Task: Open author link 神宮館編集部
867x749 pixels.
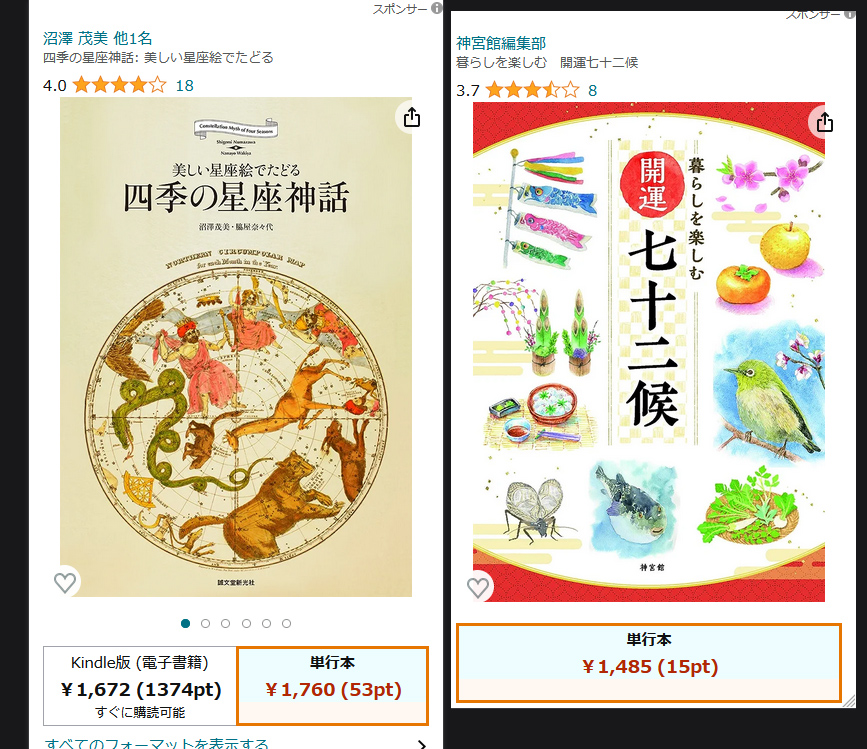Action: pos(500,43)
